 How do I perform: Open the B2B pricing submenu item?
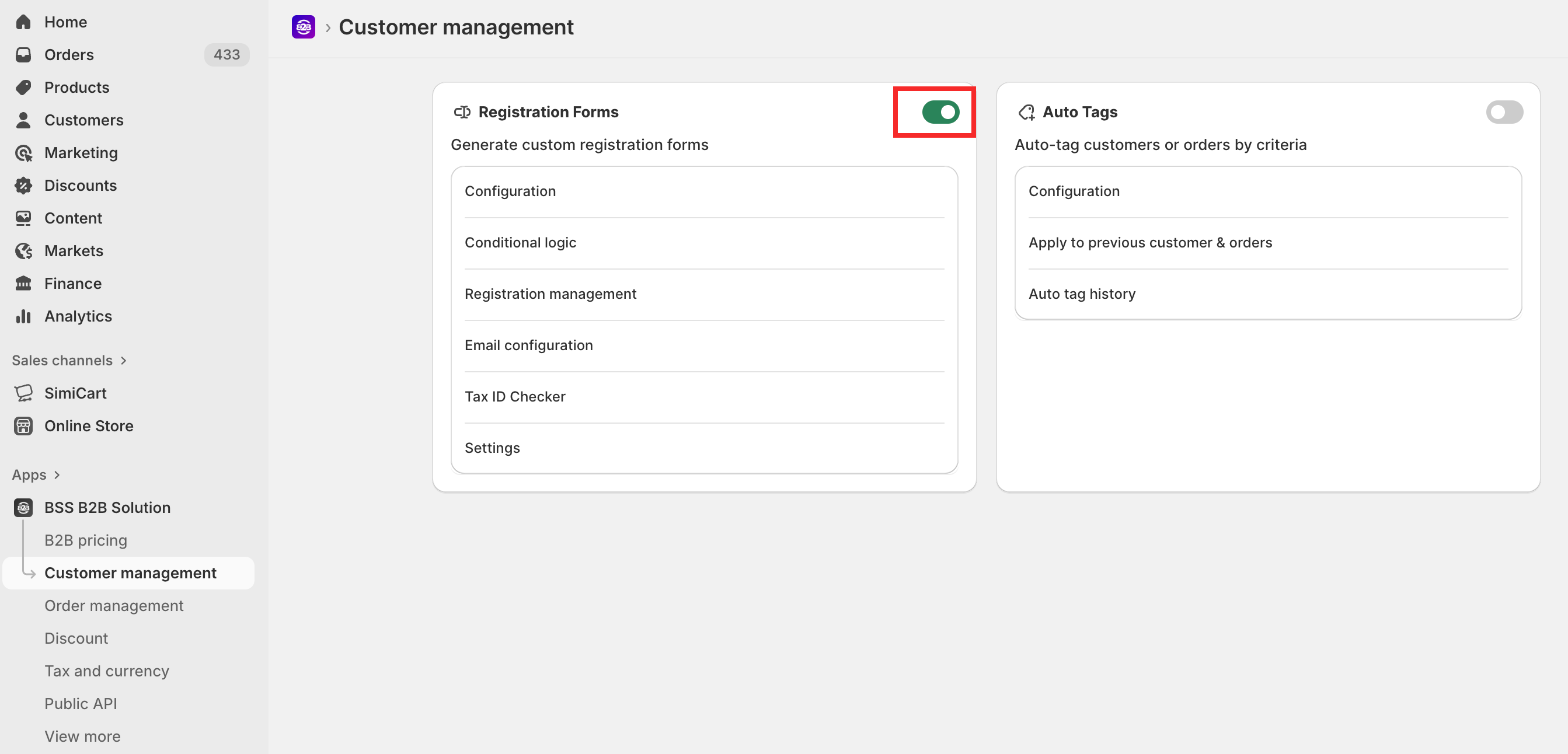86,540
